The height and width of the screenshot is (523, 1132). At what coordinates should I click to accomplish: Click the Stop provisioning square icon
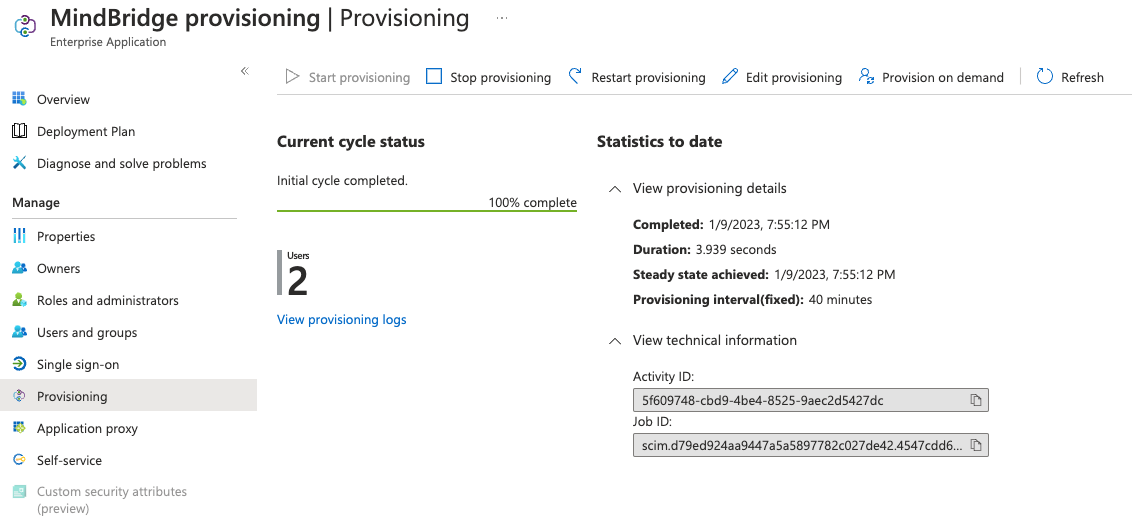pos(434,77)
